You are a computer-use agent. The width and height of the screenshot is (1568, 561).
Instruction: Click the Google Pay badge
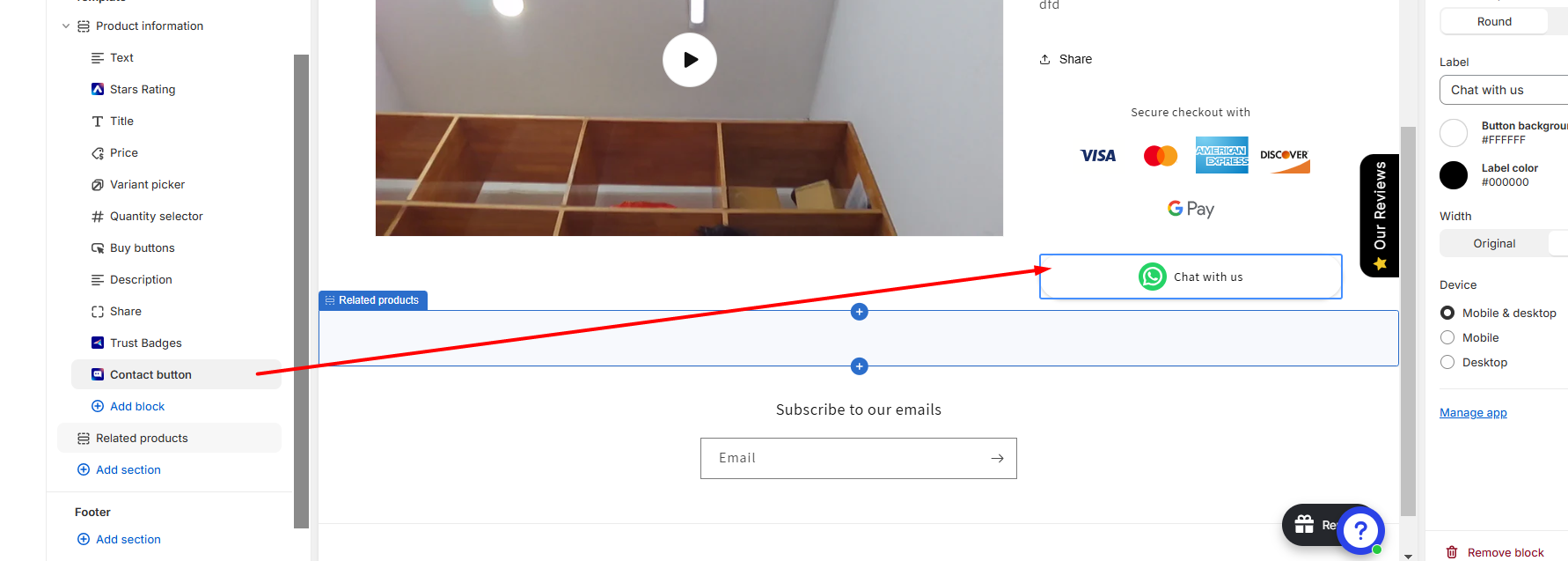coord(1191,209)
